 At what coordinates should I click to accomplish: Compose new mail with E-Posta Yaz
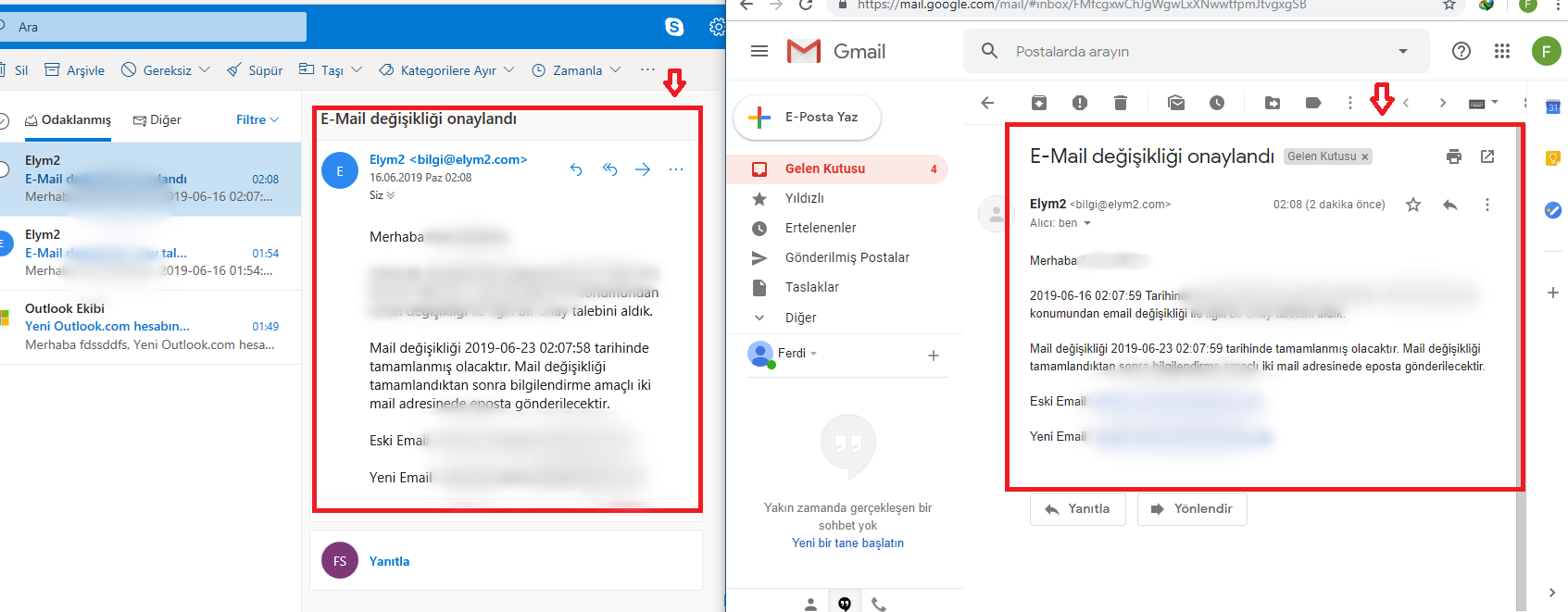tap(807, 118)
